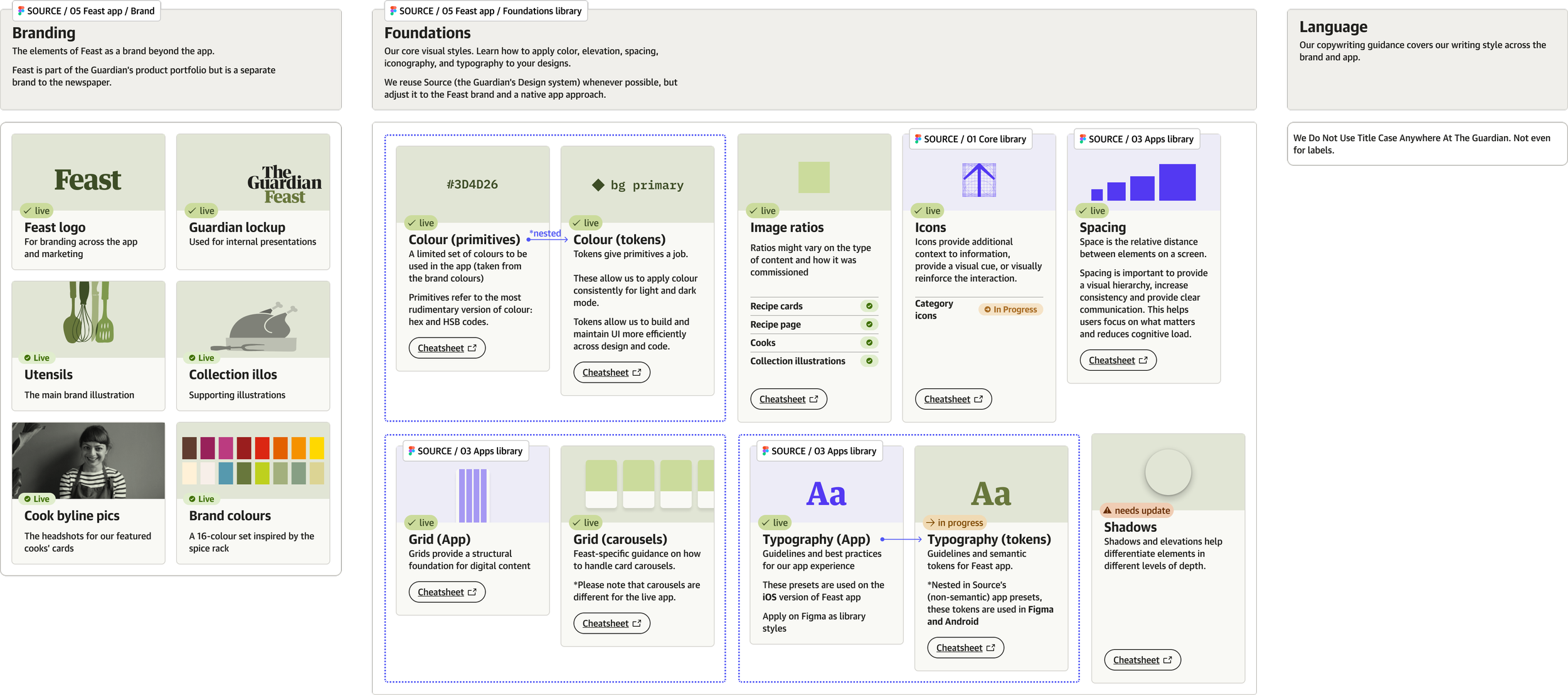
Task: Click the yellow swatch in Brand colours
Action: point(317,448)
